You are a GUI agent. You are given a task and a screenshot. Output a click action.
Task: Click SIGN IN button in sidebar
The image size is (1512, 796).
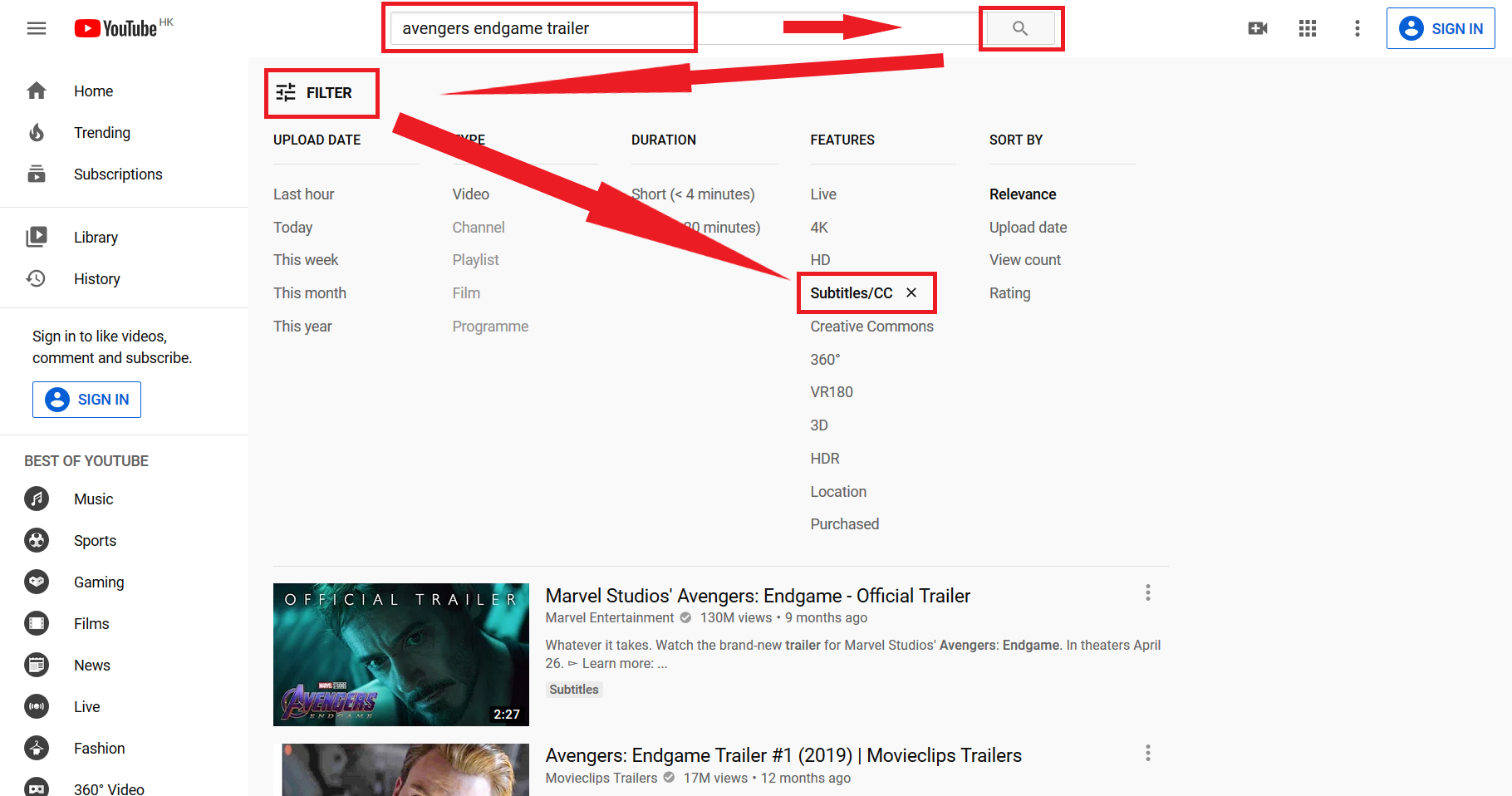(87, 400)
